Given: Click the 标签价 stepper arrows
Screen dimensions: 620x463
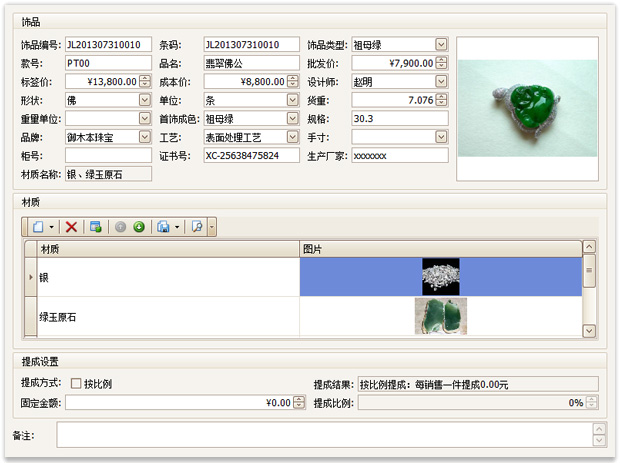Looking at the screenshot, I should [145, 81].
